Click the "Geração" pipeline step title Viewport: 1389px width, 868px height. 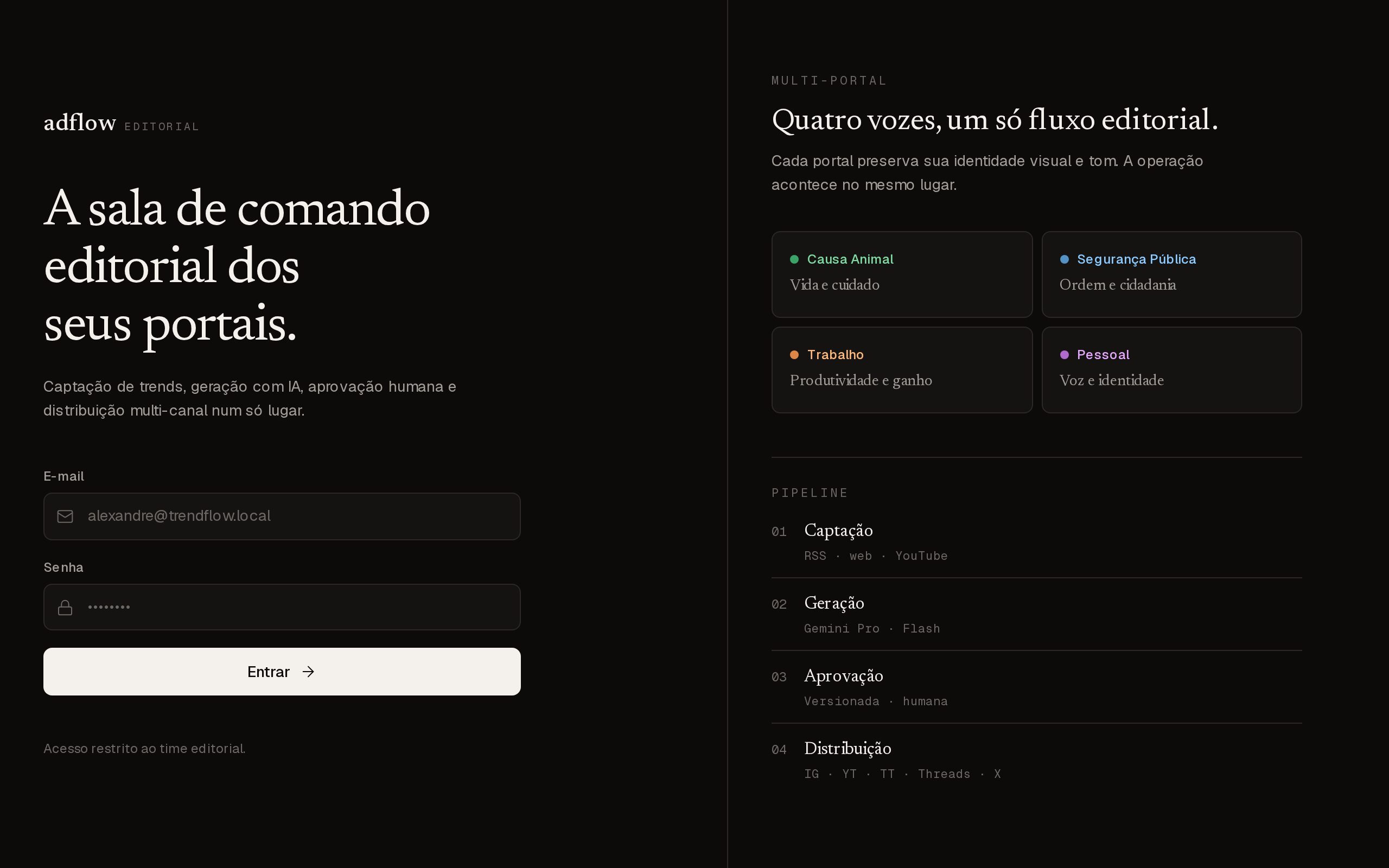[834, 603]
